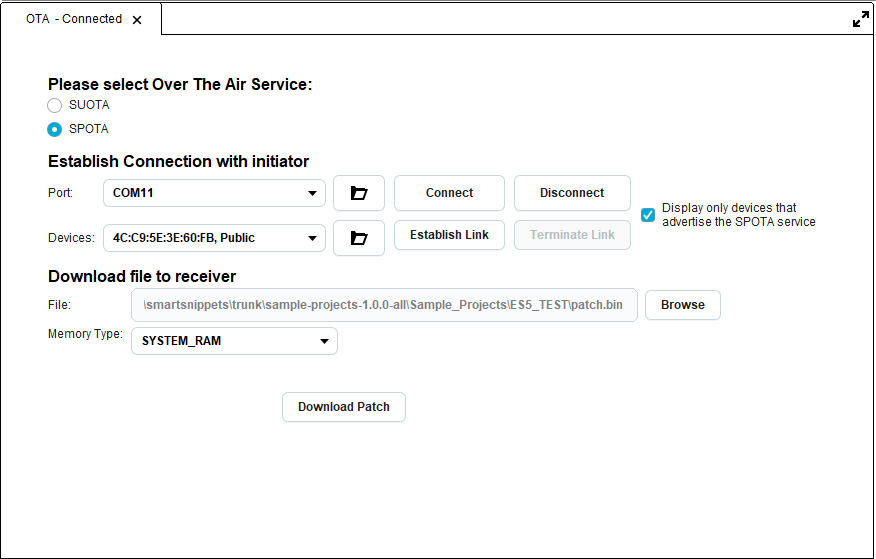876x559 pixels.
Task: Select the SPOTA radio button
Action: (x=54, y=129)
